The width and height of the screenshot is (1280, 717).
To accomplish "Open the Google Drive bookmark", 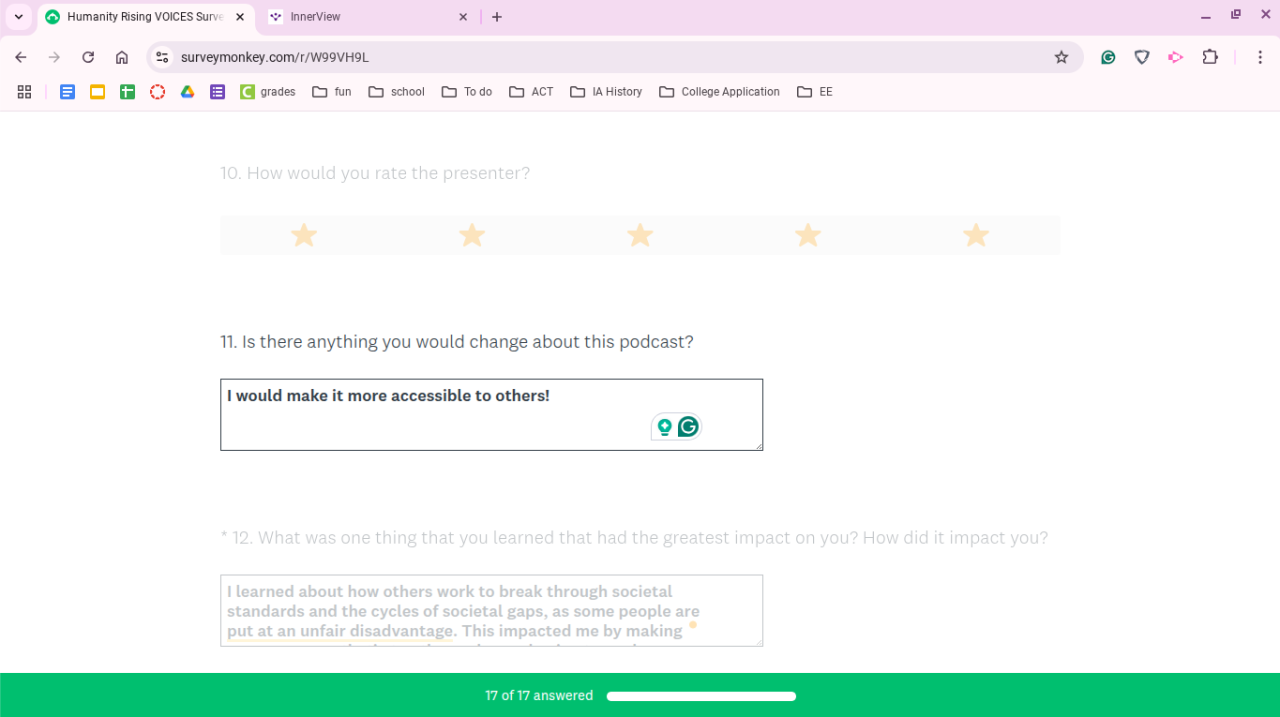I will click(x=187, y=92).
